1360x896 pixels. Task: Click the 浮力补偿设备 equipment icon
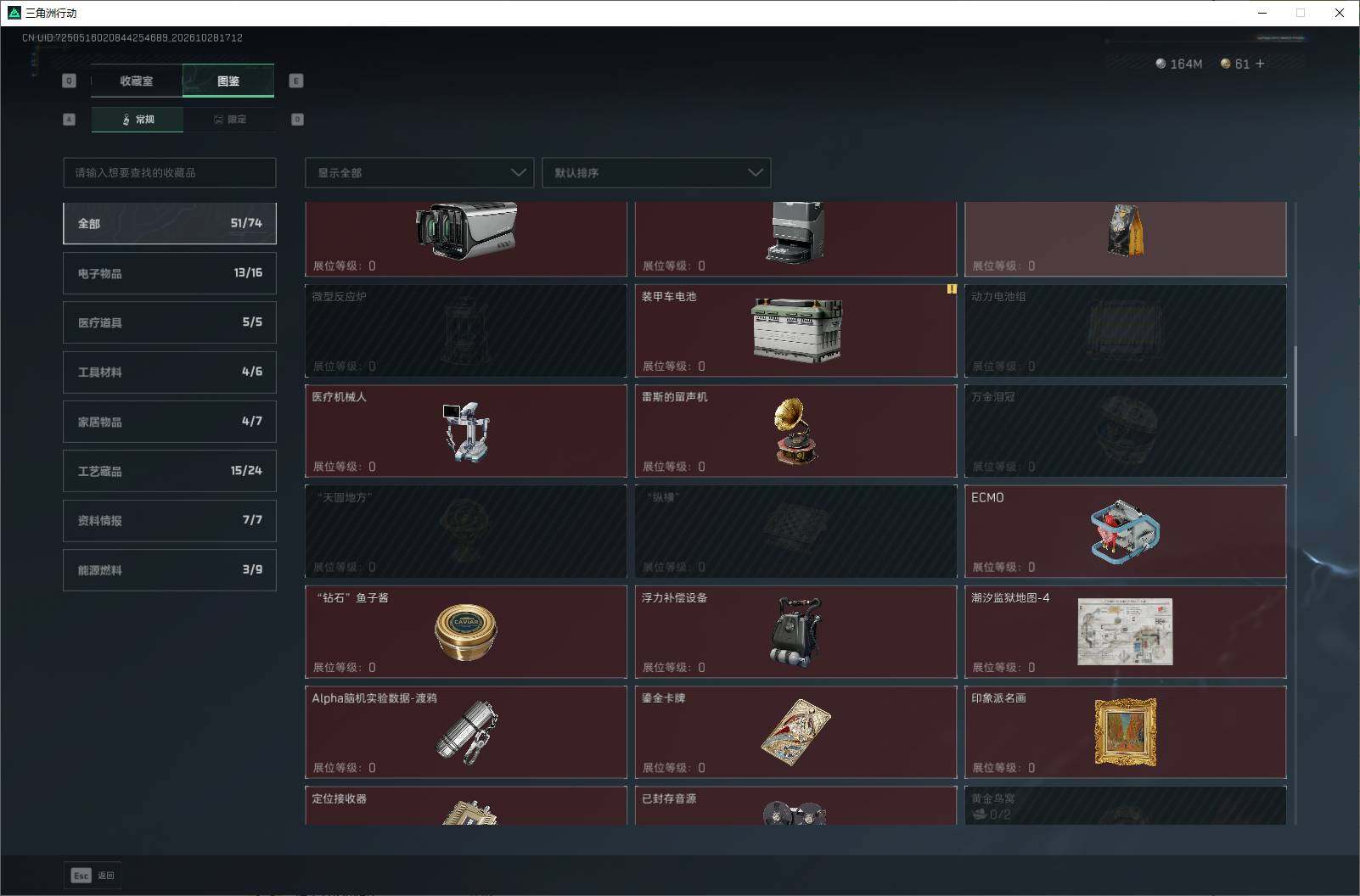coord(796,632)
